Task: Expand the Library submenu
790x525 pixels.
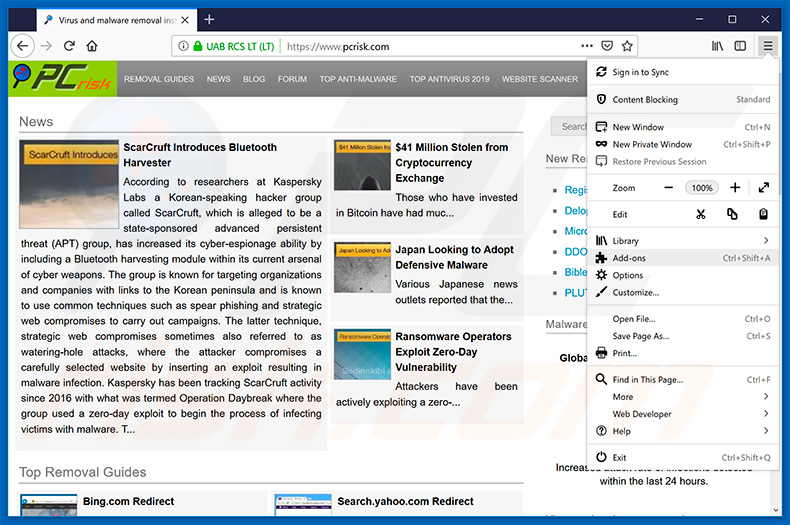Action: point(683,240)
